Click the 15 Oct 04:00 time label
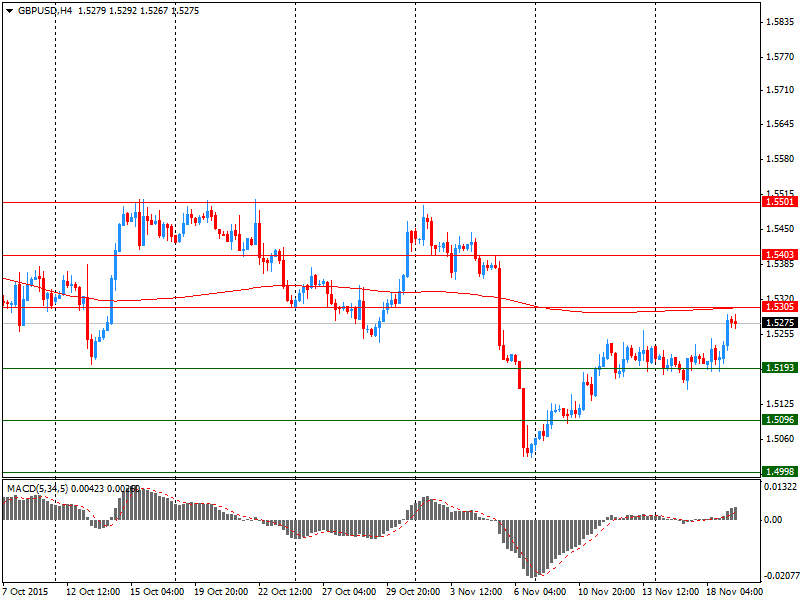This screenshot has height=600, width=800. 157,592
